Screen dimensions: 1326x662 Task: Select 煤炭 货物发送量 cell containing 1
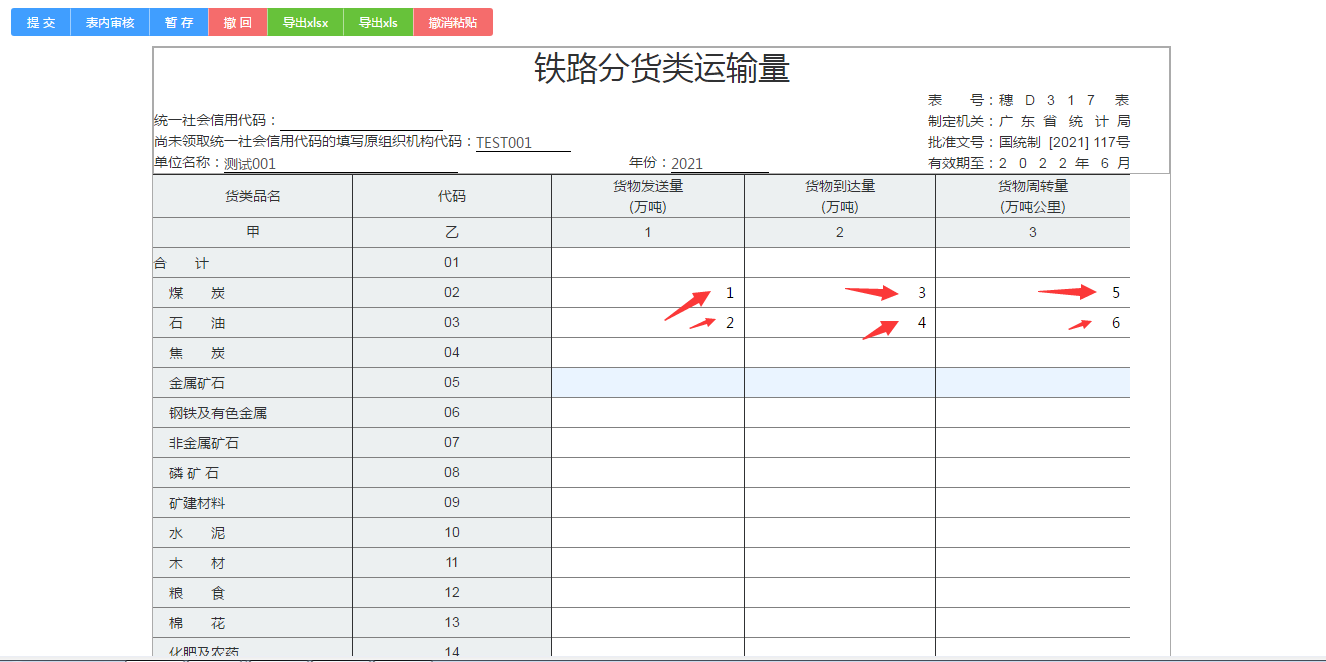647,293
